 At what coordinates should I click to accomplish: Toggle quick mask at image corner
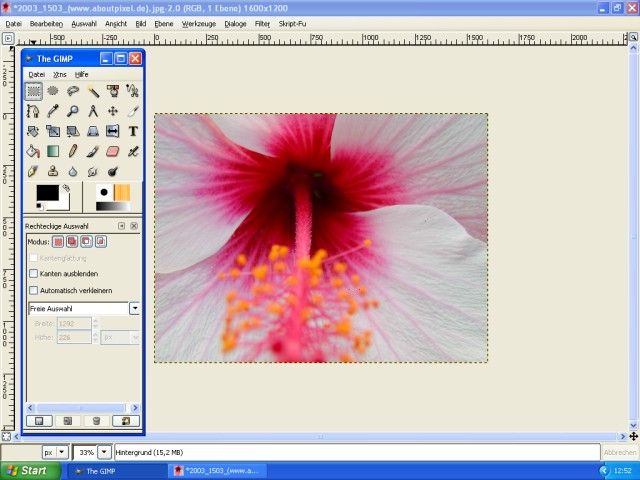6,436
